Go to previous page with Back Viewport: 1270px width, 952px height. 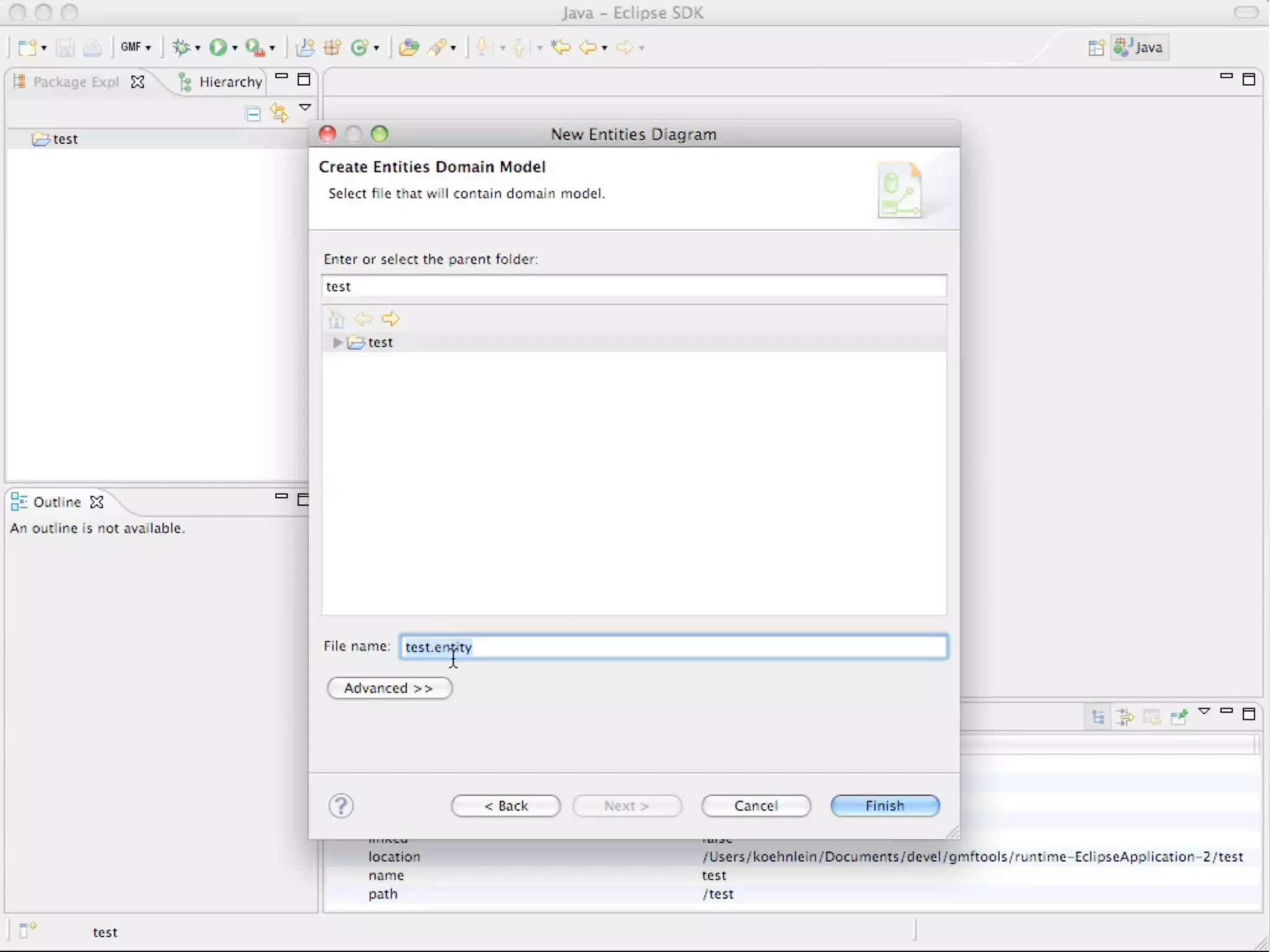(505, 806)
